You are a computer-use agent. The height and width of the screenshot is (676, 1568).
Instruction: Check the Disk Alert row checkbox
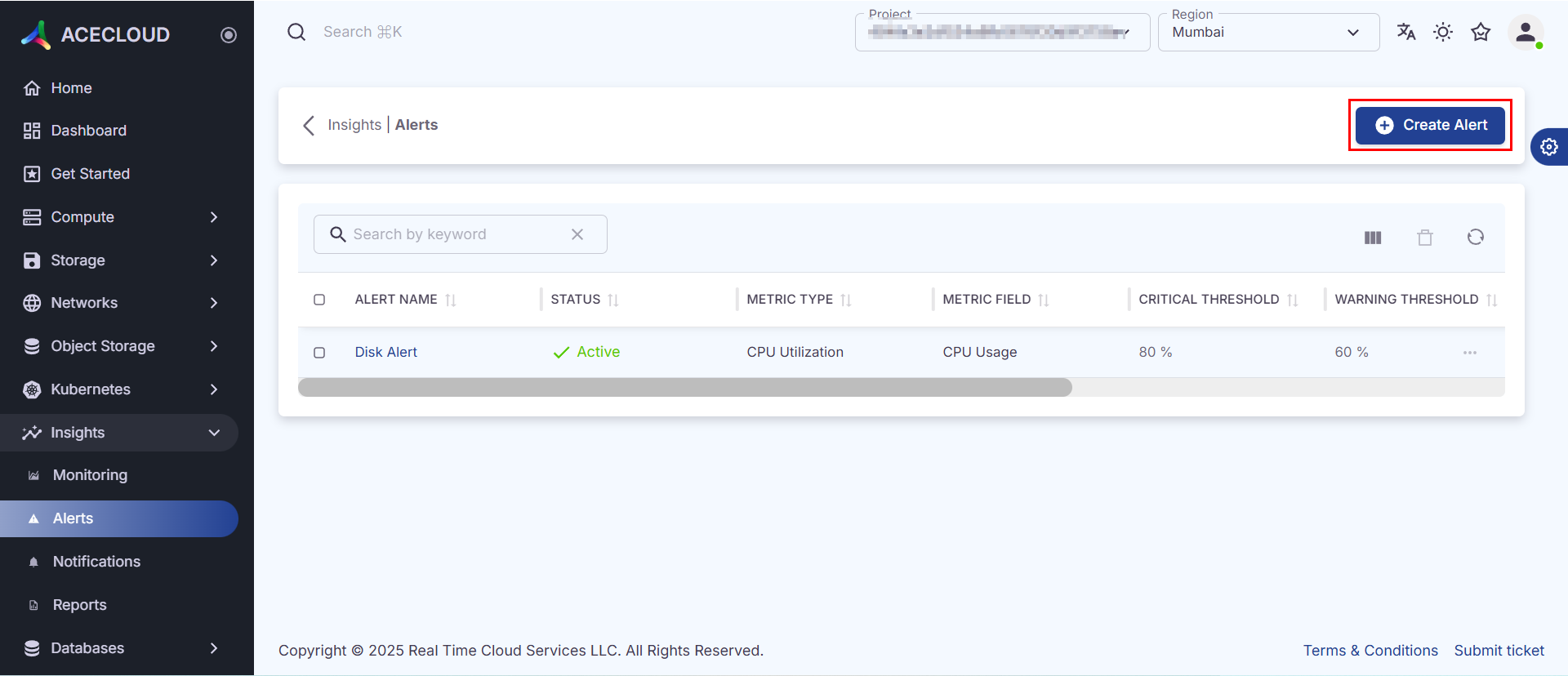point(319,353)
